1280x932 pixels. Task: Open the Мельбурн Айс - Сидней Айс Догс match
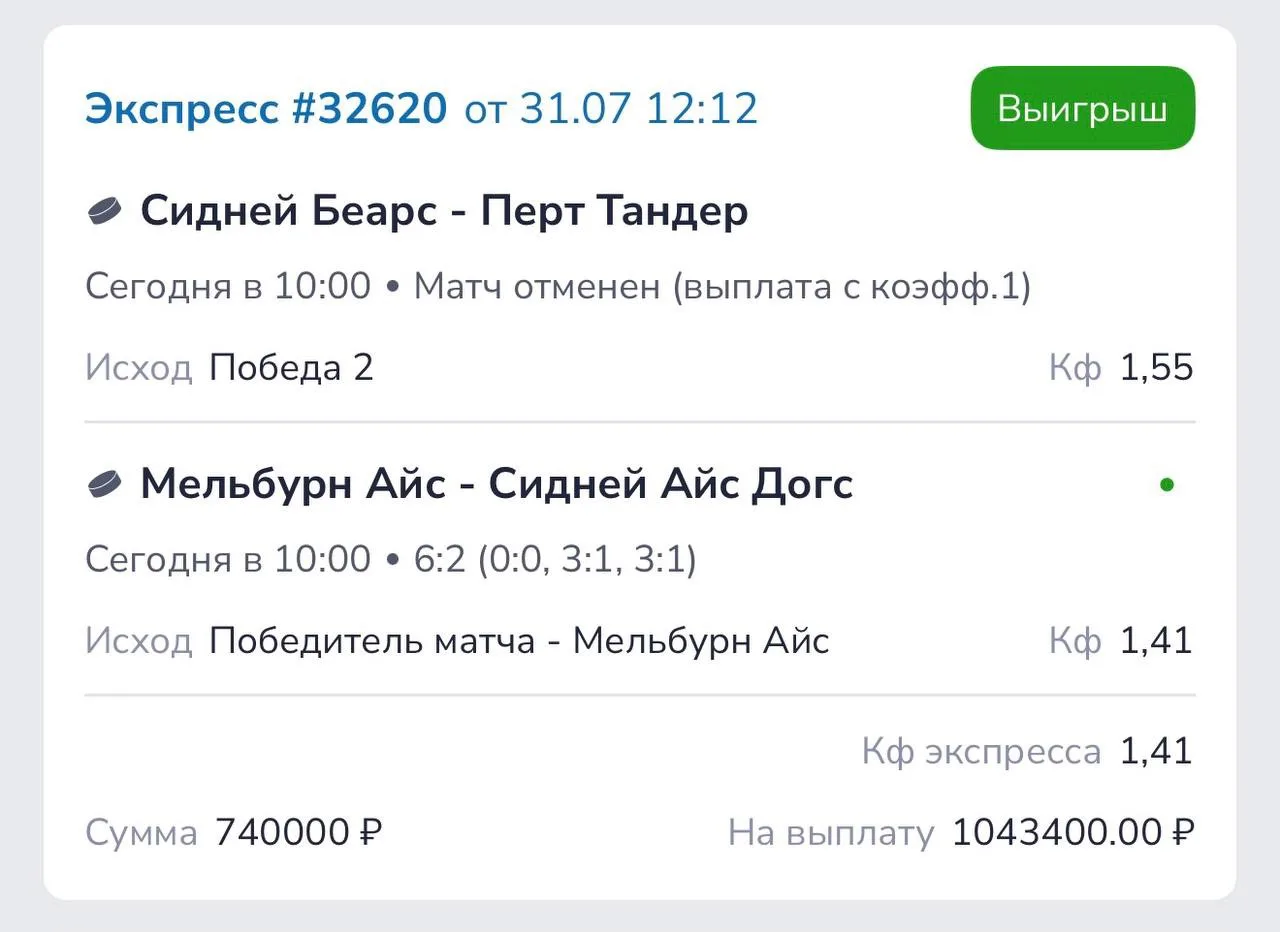496,484
